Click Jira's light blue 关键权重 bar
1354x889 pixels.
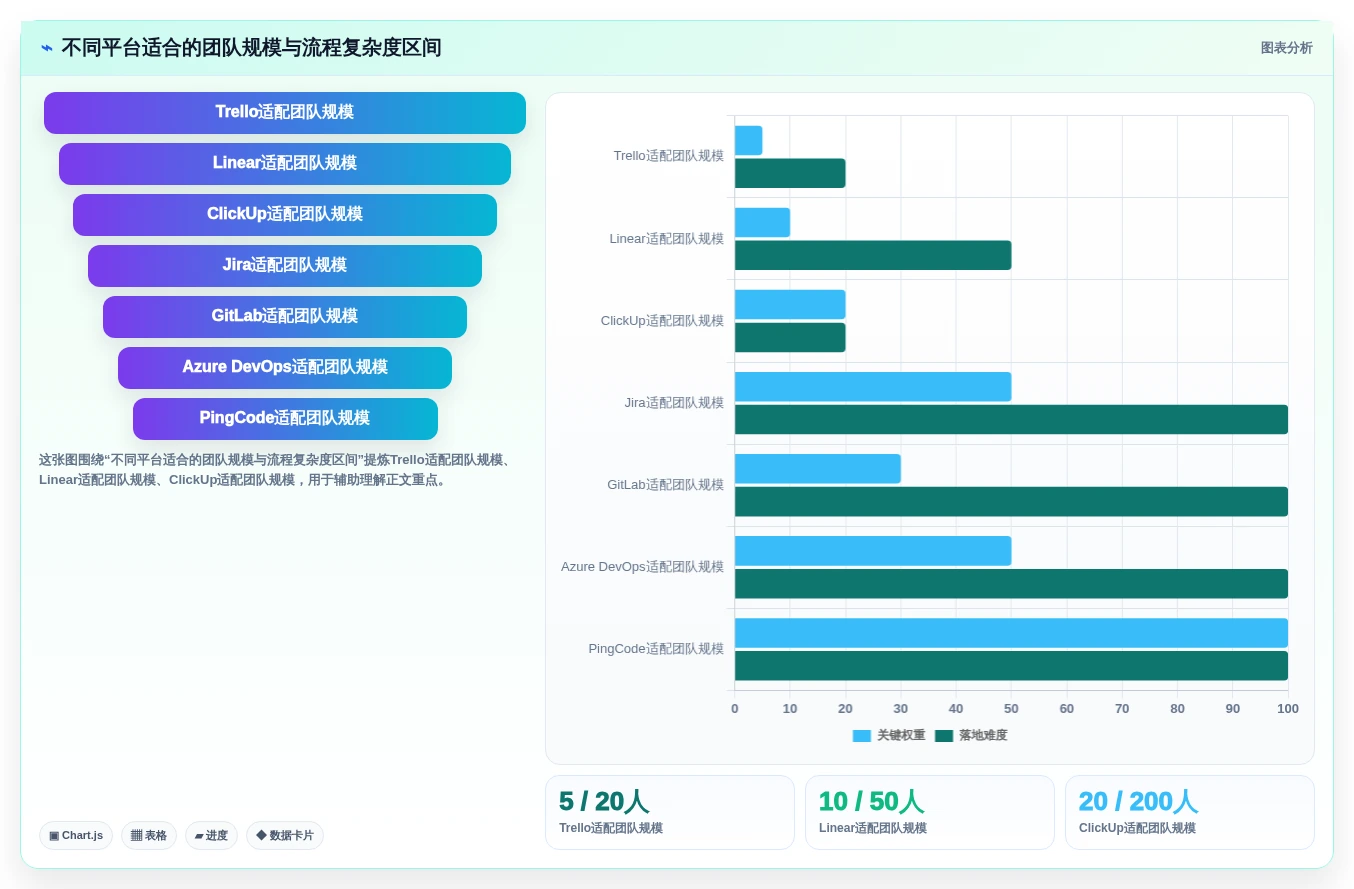point(873,387)
